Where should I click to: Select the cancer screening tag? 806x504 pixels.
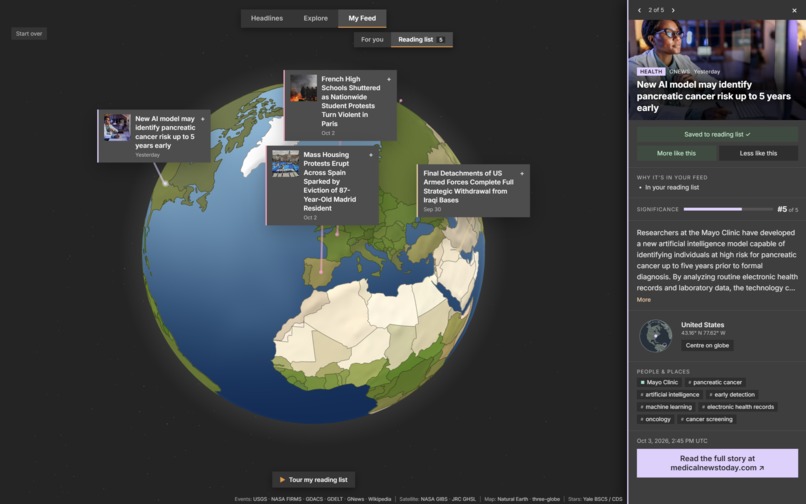(706, 420)
